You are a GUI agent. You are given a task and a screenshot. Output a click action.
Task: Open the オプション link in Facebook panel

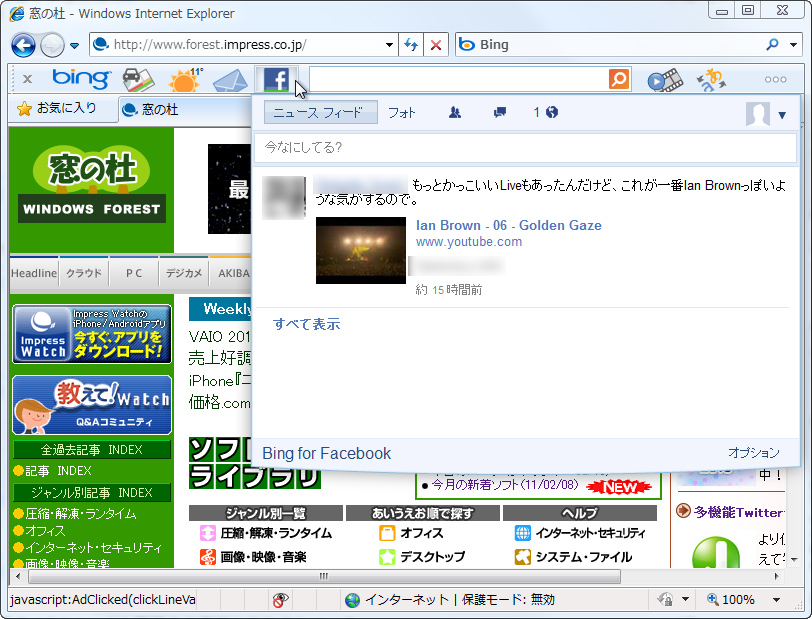[753, 452]
